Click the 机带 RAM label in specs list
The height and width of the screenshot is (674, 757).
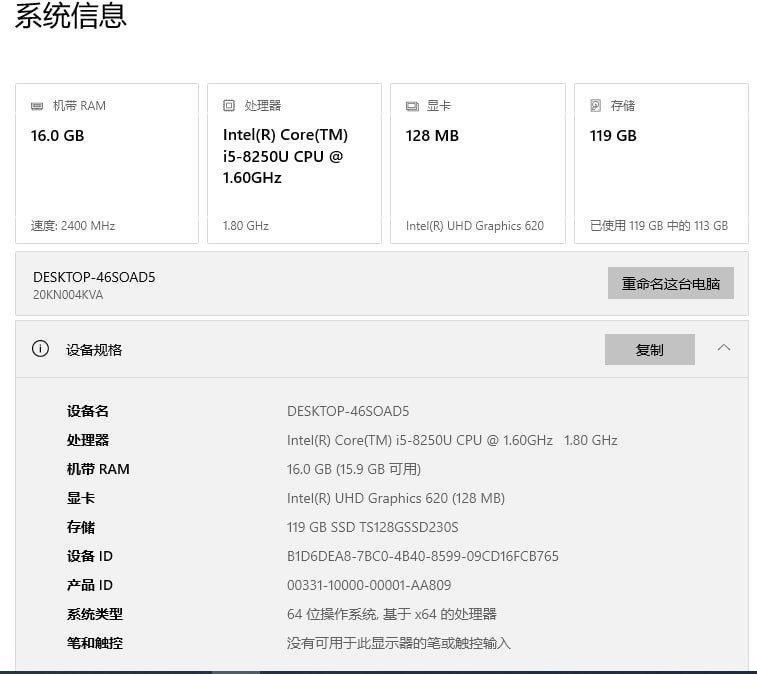coord(98,469)
